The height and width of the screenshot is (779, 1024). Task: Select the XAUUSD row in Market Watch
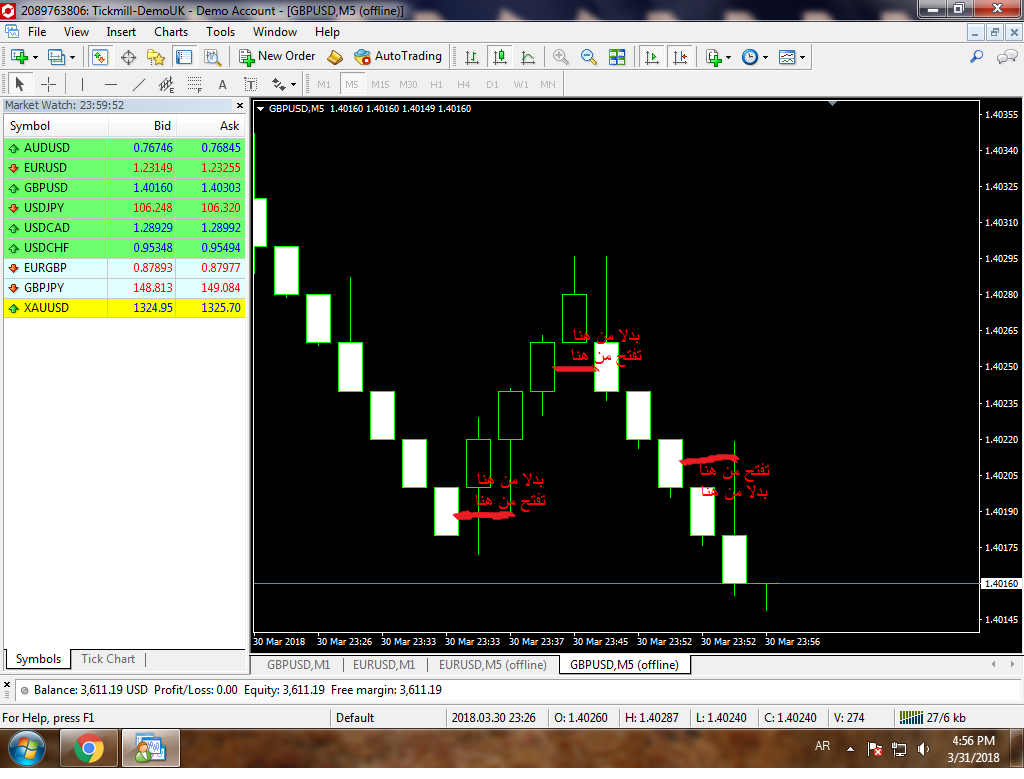124,308
